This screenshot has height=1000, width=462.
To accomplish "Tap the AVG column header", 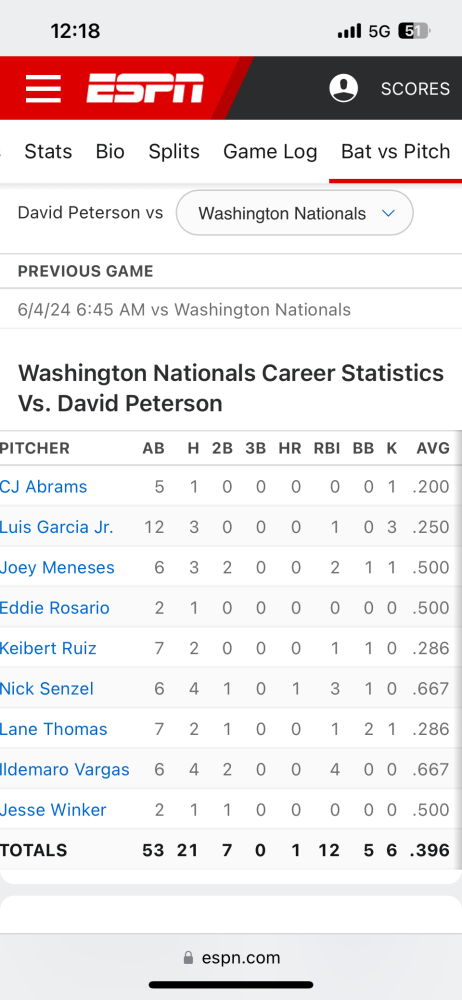I will (x=433, y=448).
